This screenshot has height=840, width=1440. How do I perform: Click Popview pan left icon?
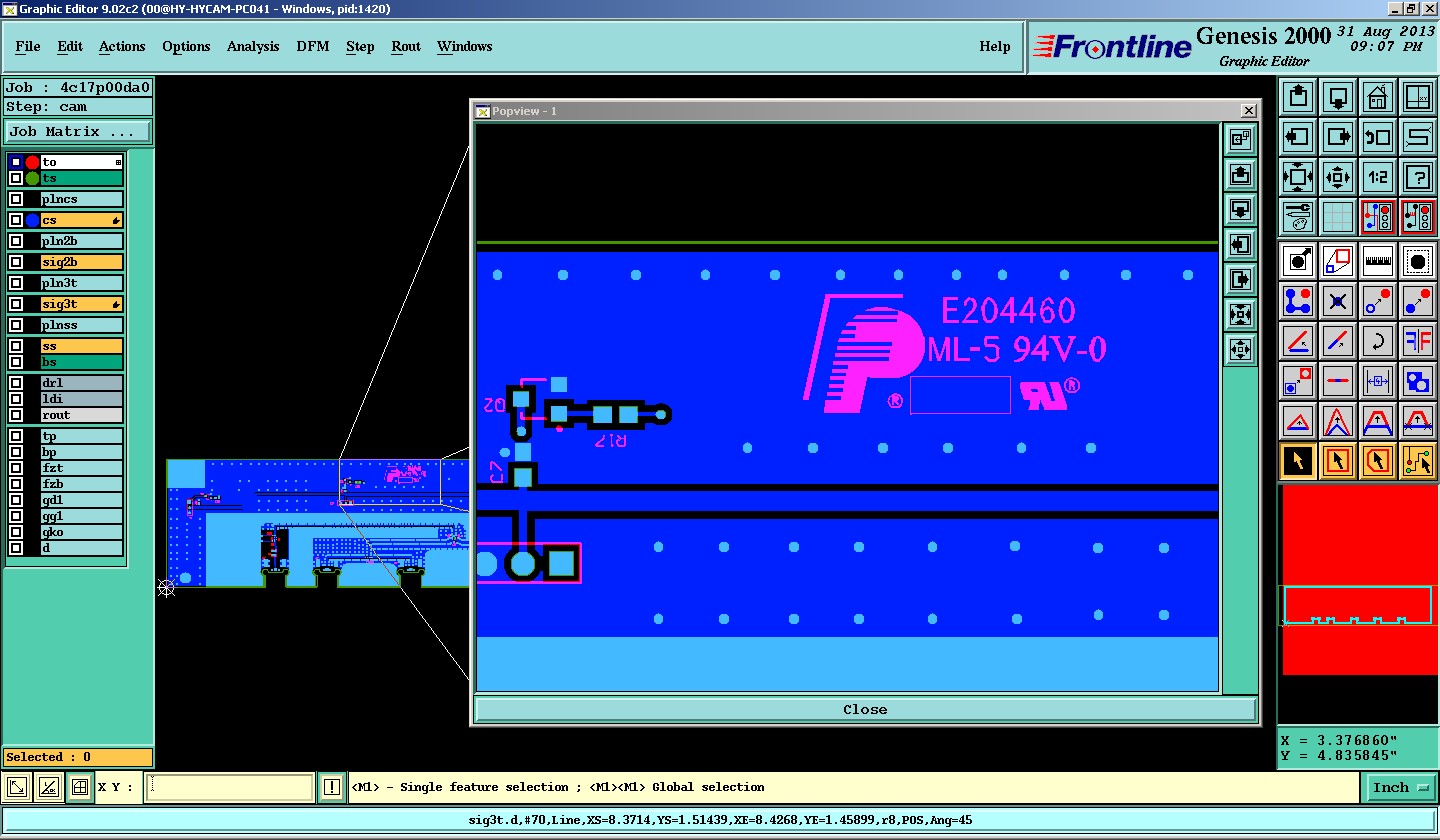point(1241,244)
